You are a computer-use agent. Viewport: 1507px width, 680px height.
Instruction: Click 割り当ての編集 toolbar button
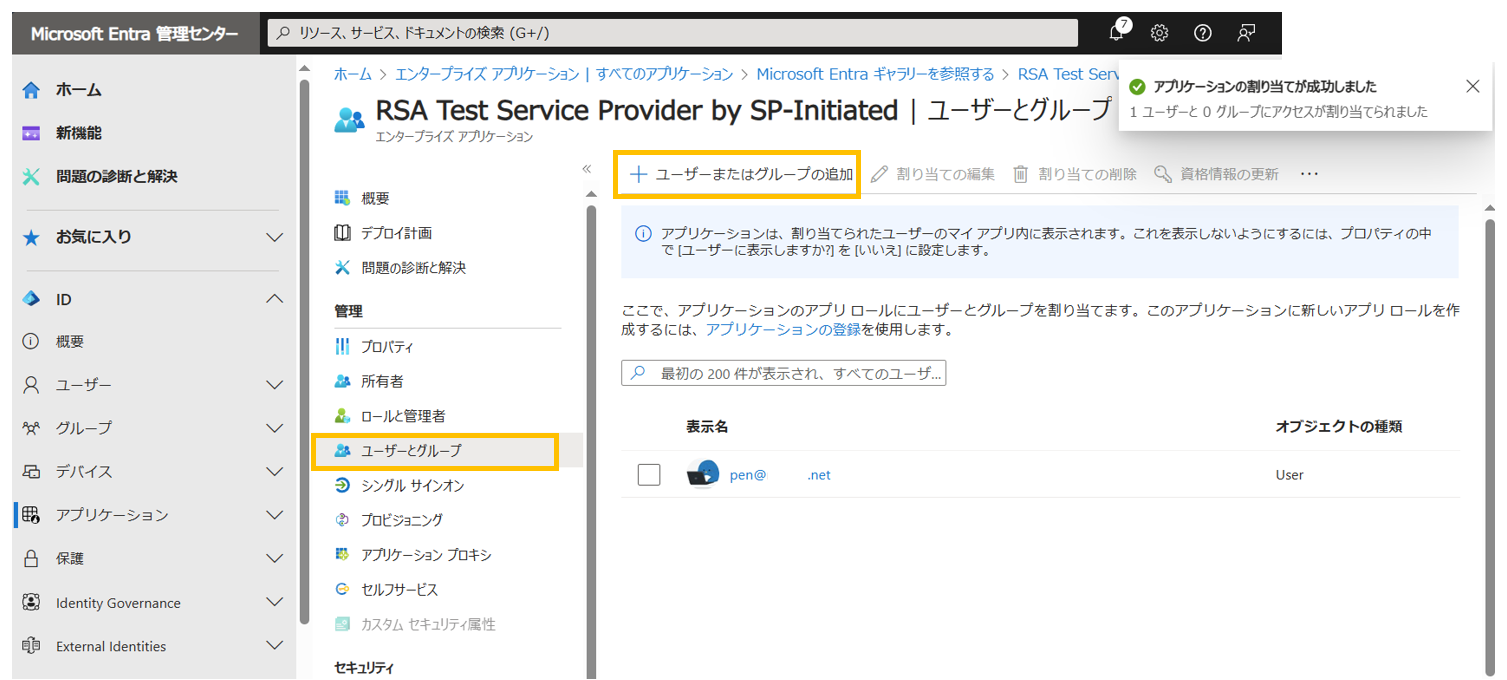933,174
